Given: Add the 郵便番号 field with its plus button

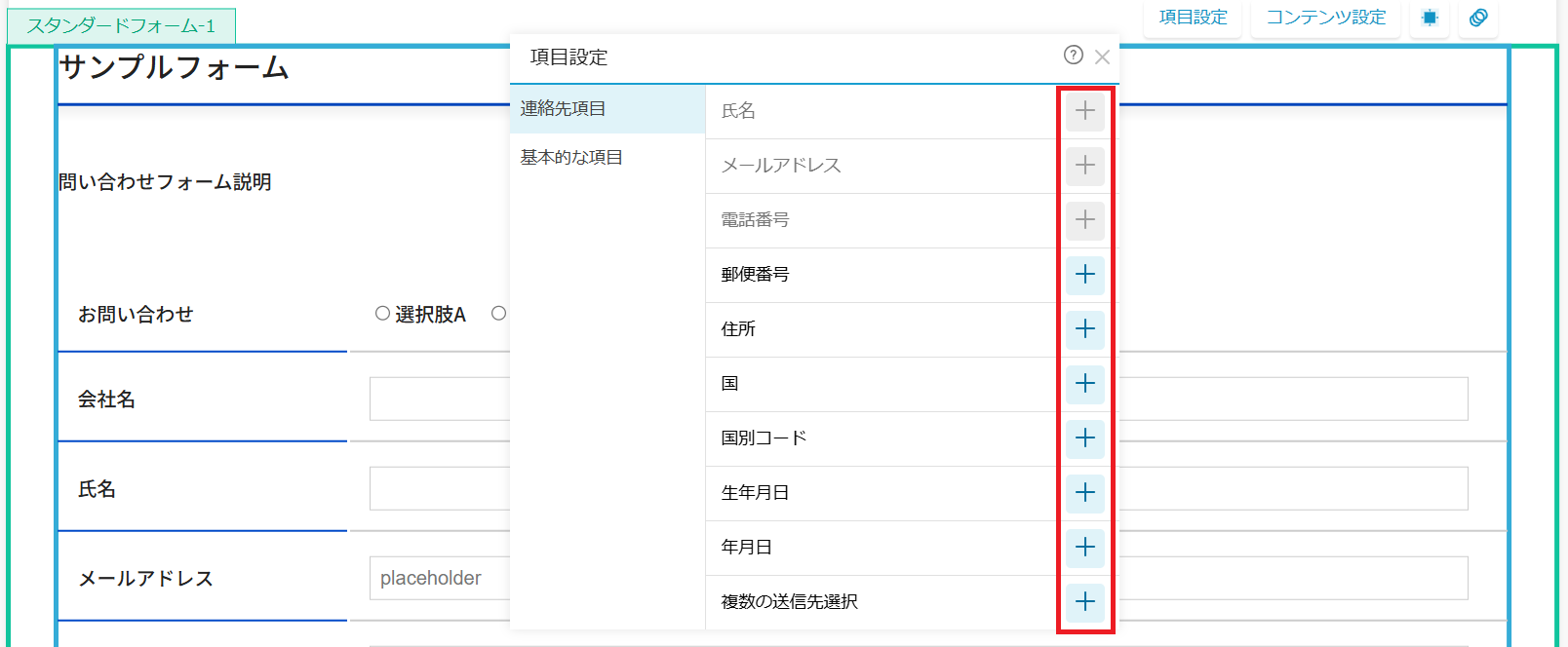Looking at the screenshot, I should (x=1084, y=275).
